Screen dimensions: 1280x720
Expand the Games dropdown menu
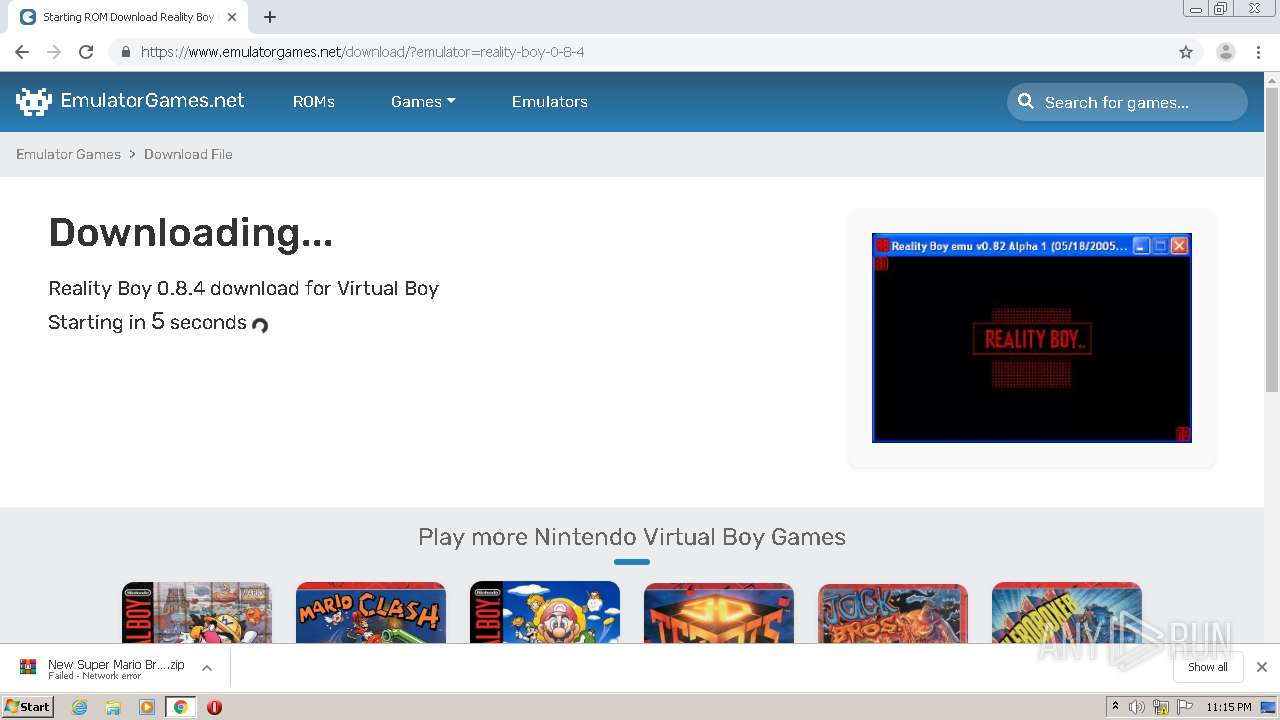[423, 102]
